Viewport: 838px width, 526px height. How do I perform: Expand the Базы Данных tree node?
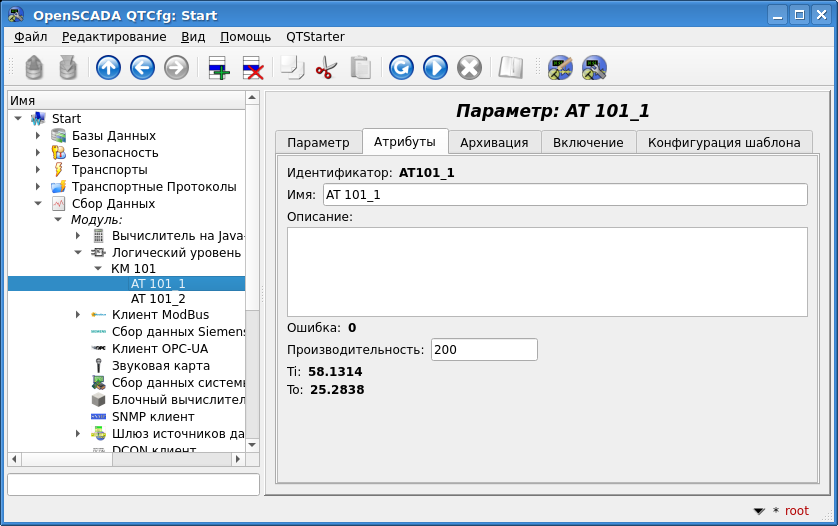(x=38, y=136)
